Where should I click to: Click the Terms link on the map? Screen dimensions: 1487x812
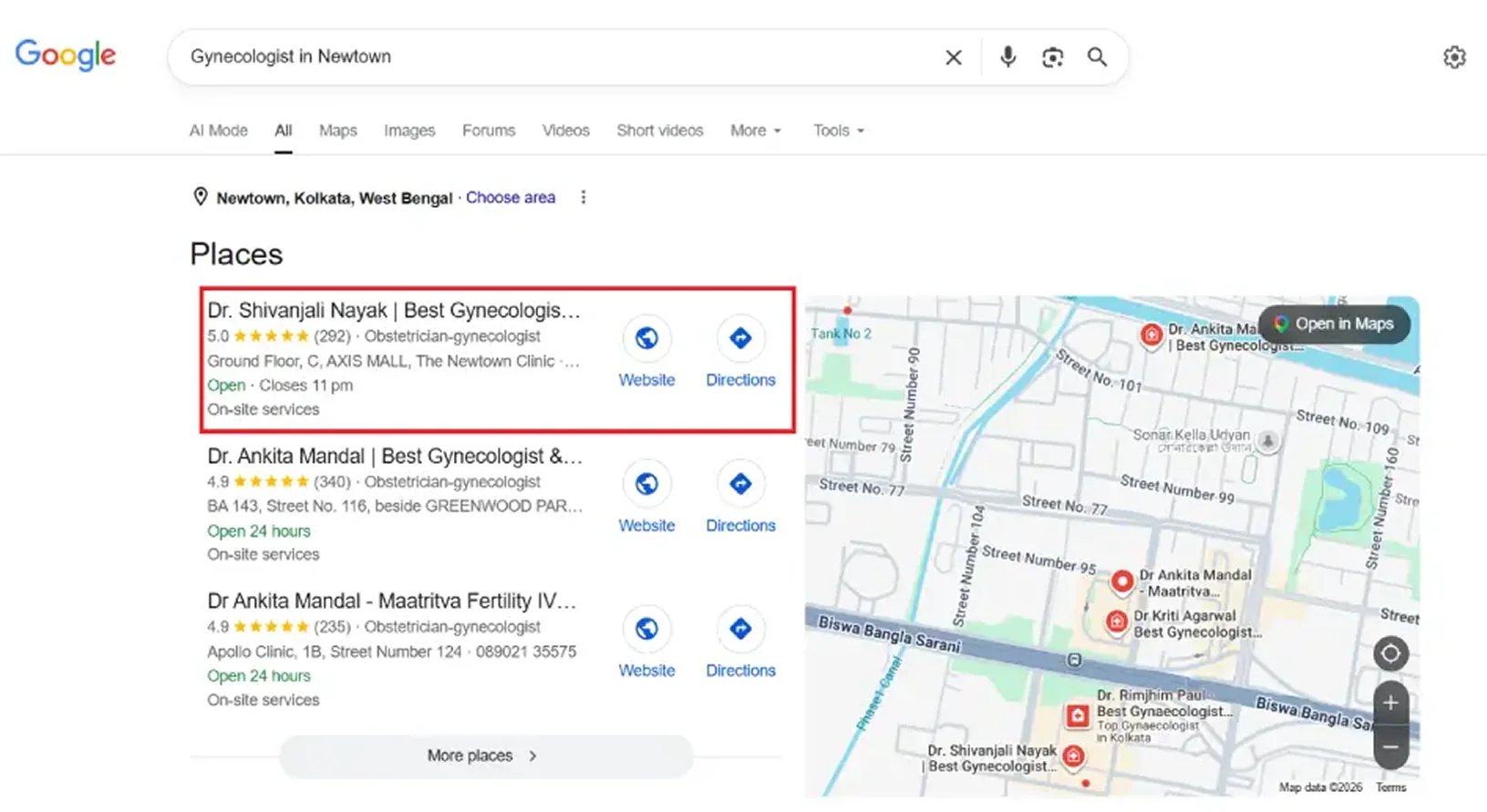1390,787
